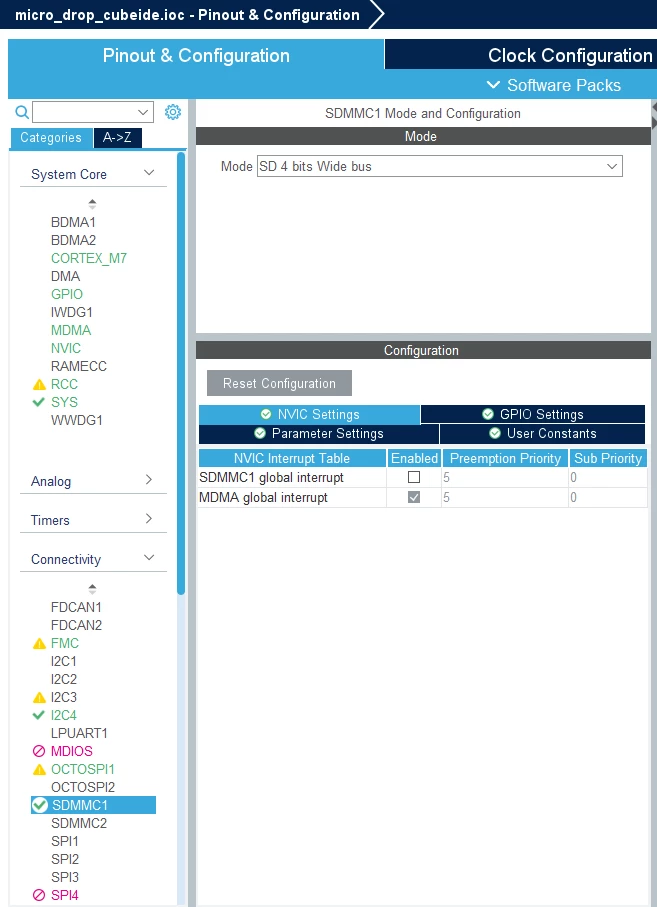Select FDCAN2 in Connectivity
657x907 pixels.
[76, 625]
